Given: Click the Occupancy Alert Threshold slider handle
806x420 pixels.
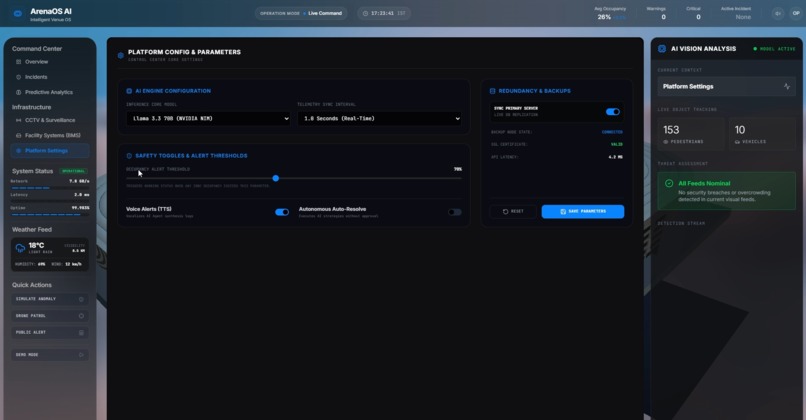Looking at the screenshot, I should point(276,178).
